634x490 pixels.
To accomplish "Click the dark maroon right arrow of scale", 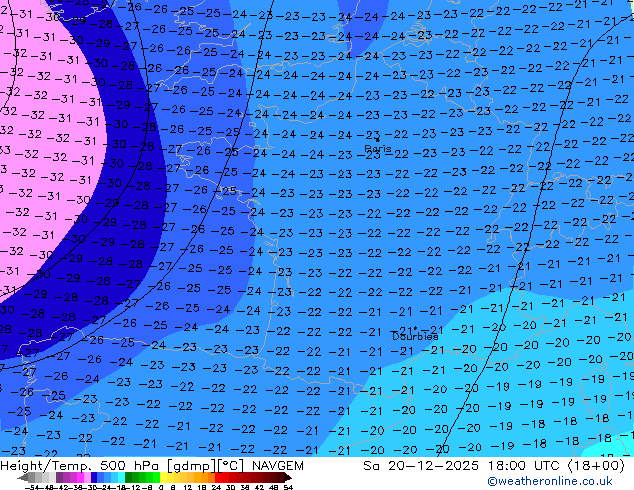I will click(287, 477).
